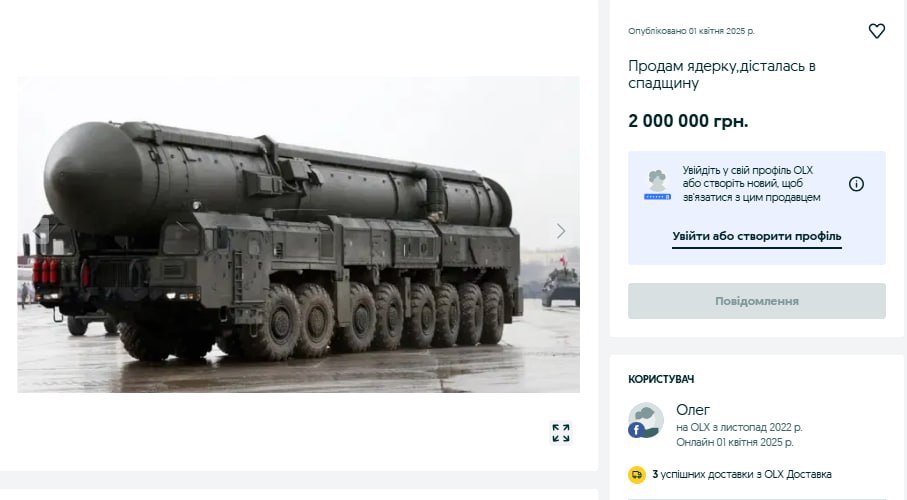Click the Facebook badge on seller avatar
Screen dimensions: 907x500
pos(636,430)
